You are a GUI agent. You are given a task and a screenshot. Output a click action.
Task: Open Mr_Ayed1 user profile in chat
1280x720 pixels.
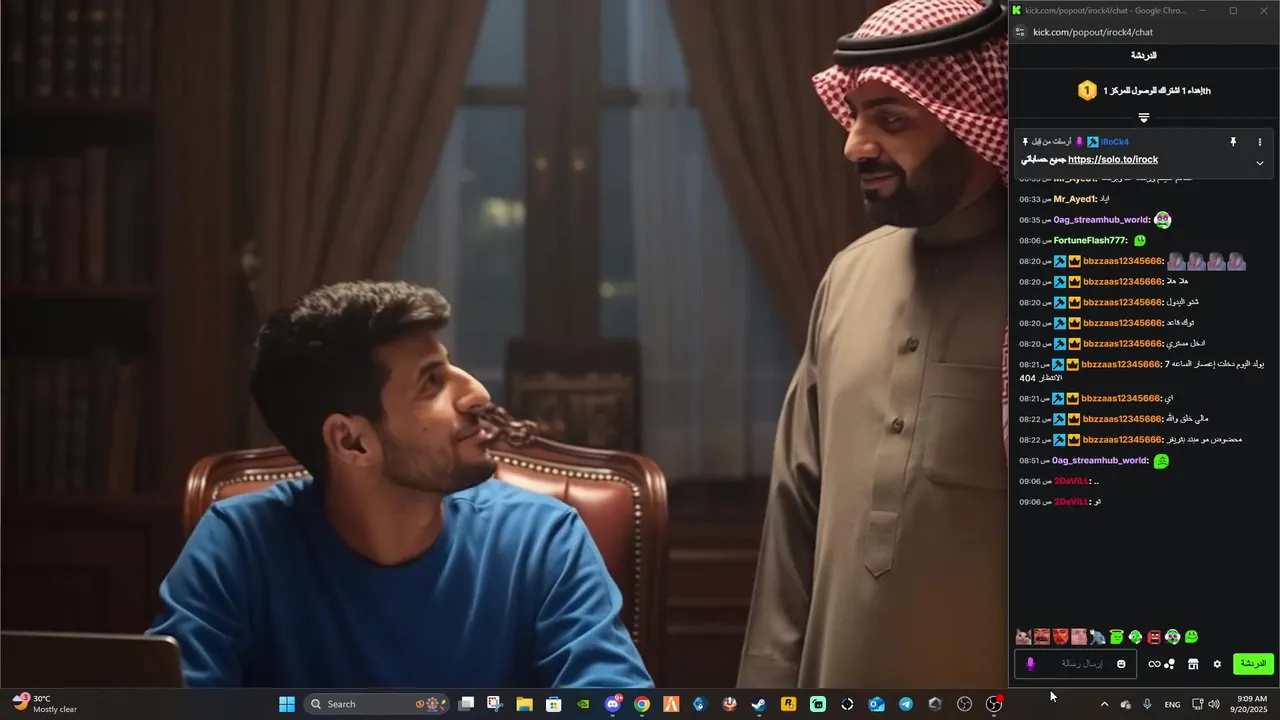pos(1075,199)
